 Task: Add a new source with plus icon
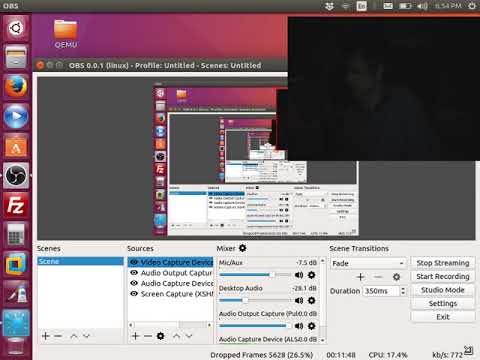pyautogui.click(x=135, y=336)
